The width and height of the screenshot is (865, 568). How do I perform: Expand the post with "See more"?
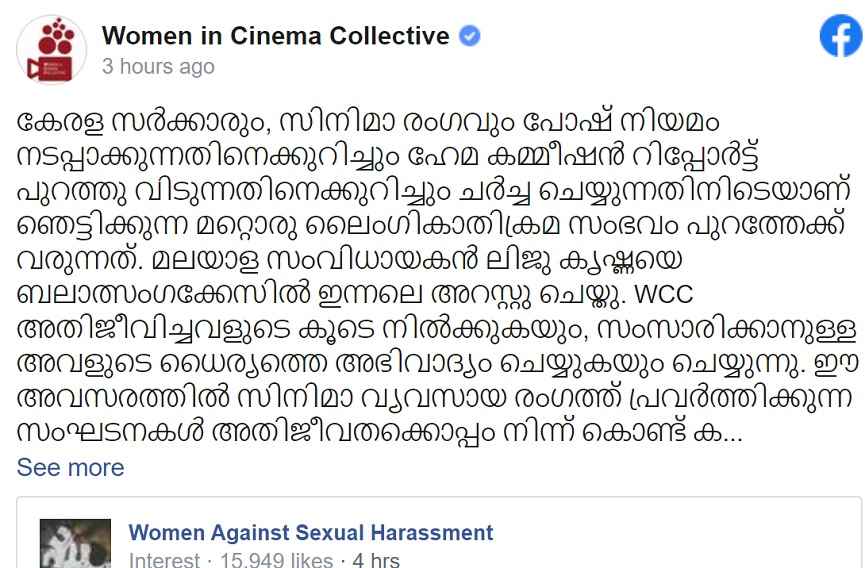[x=70, y=467]
